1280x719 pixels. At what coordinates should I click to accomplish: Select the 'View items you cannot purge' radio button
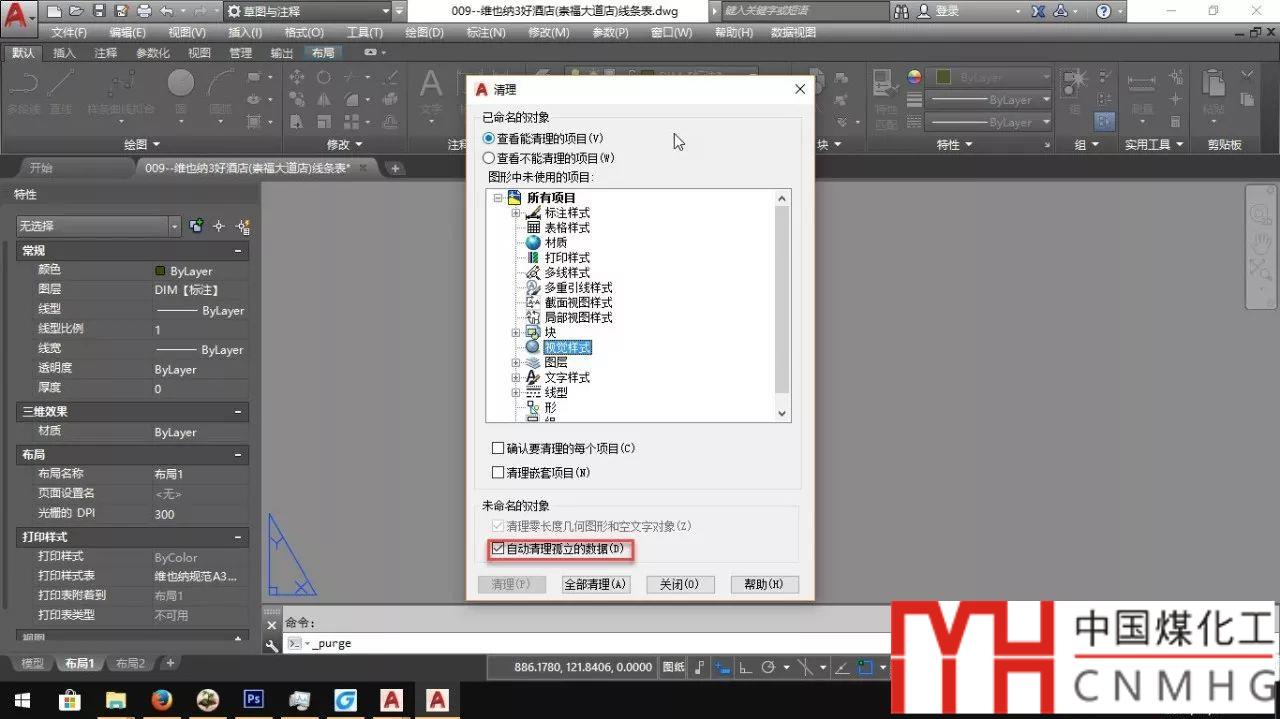pos(489,158)
